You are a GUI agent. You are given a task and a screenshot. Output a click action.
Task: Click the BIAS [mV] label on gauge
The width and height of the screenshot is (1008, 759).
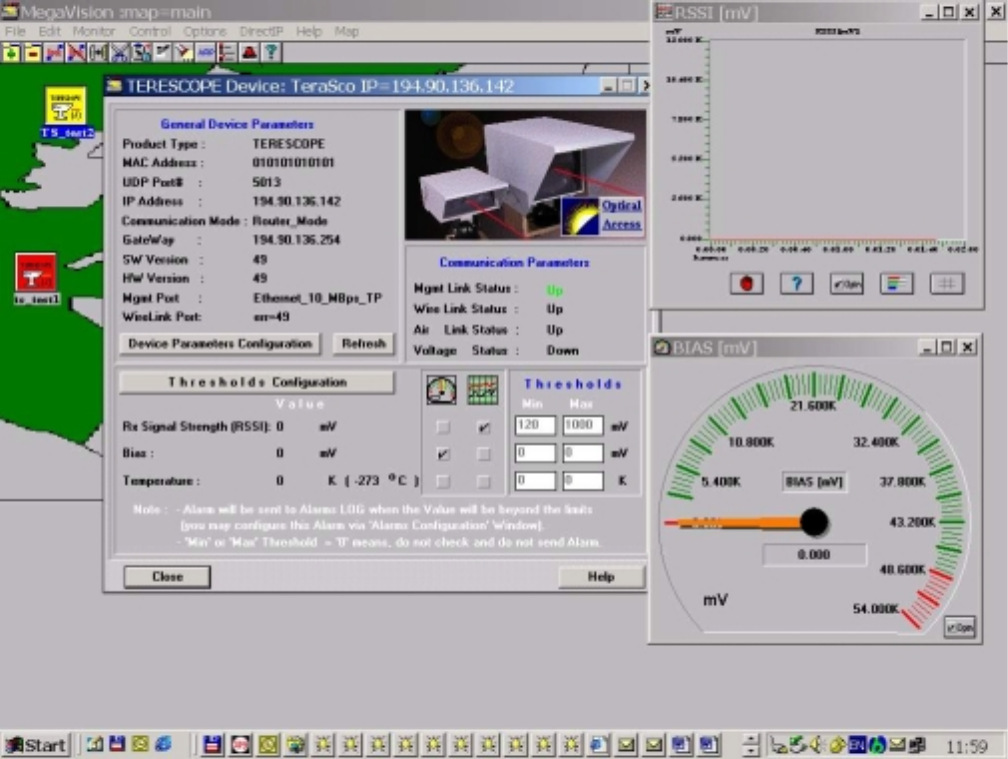(x=814, y=482)
